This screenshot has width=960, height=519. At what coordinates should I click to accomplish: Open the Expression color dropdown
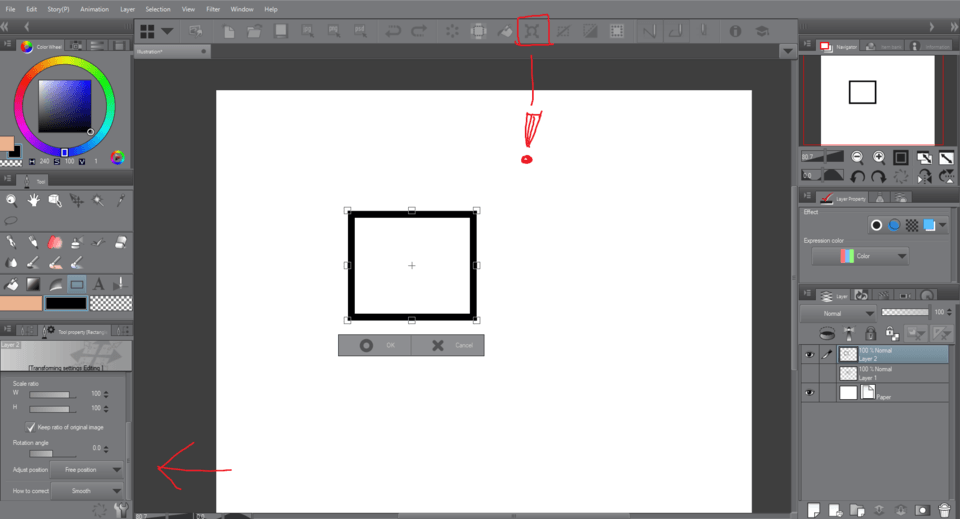pyautogui.click(x=860, y=256)
